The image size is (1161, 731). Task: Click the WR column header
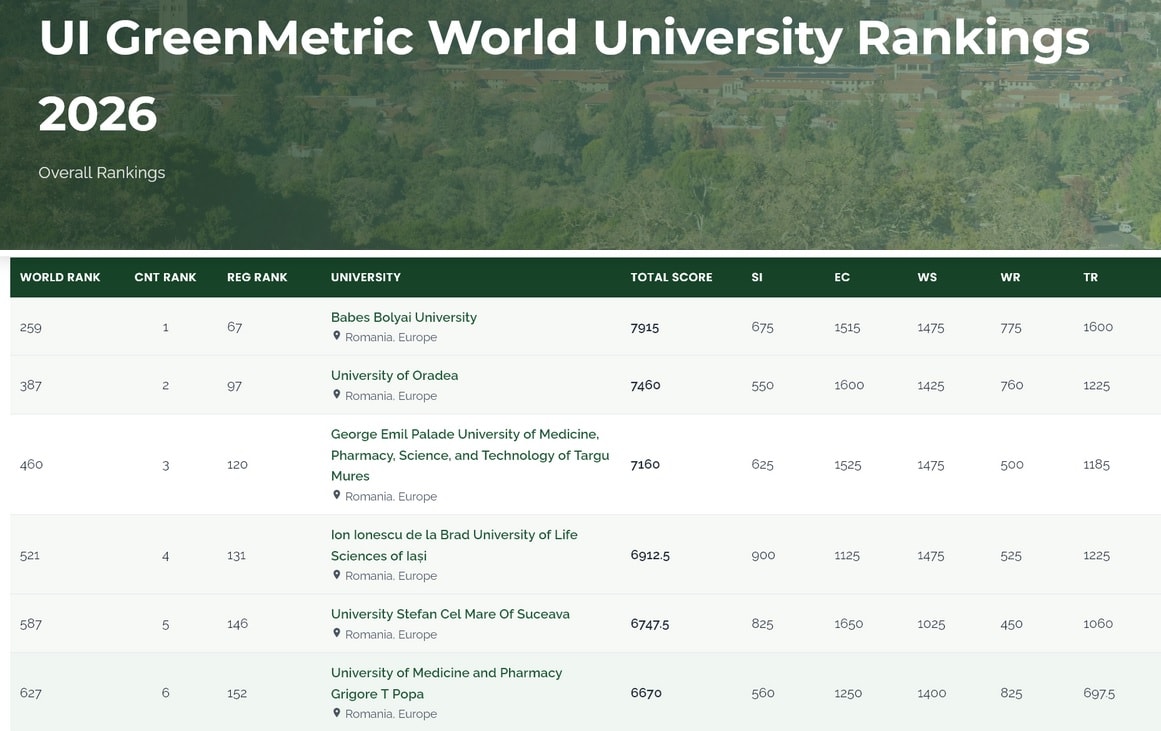1010,277
